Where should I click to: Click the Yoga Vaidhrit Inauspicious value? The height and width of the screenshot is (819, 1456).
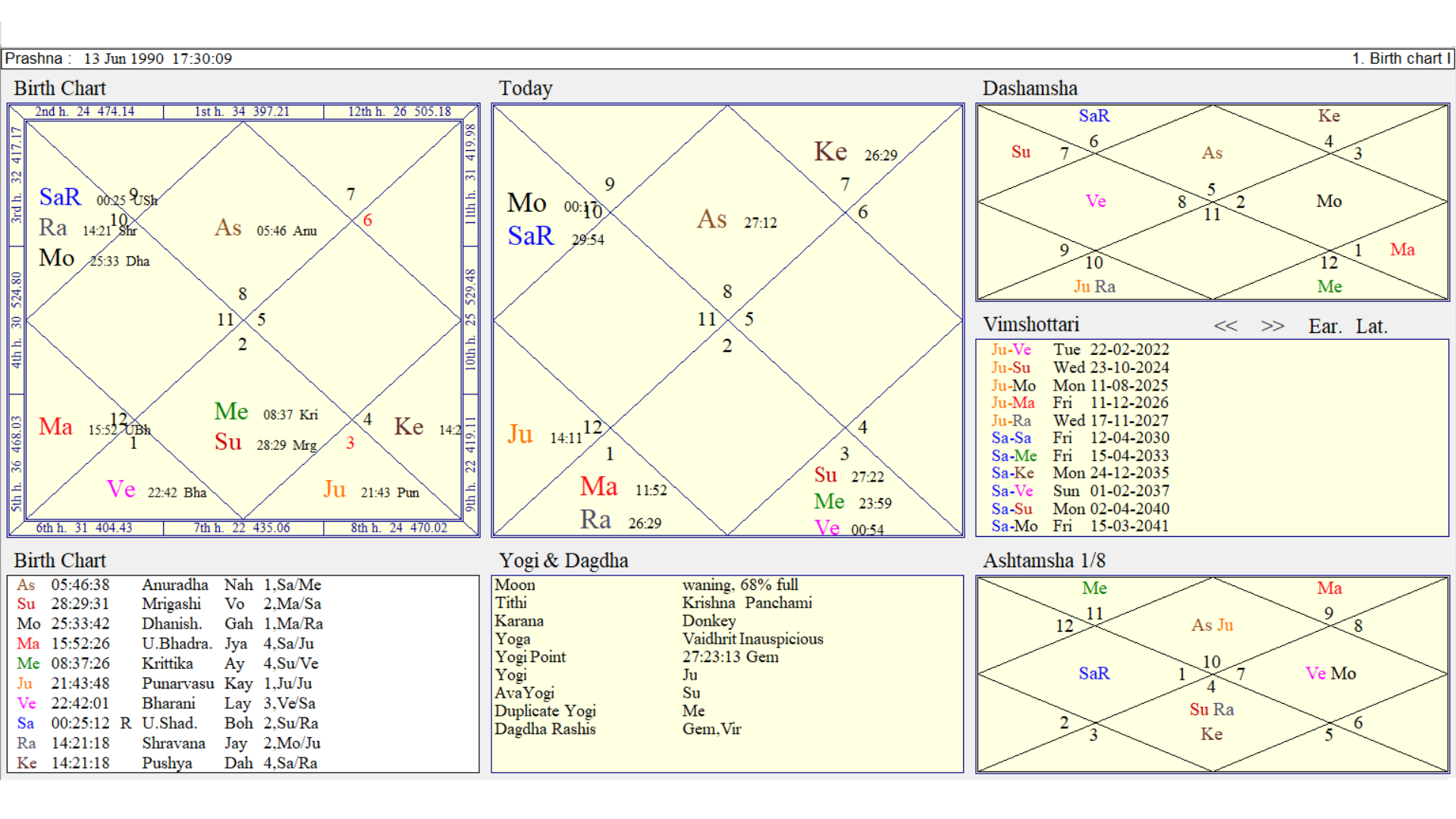(753, 639)
